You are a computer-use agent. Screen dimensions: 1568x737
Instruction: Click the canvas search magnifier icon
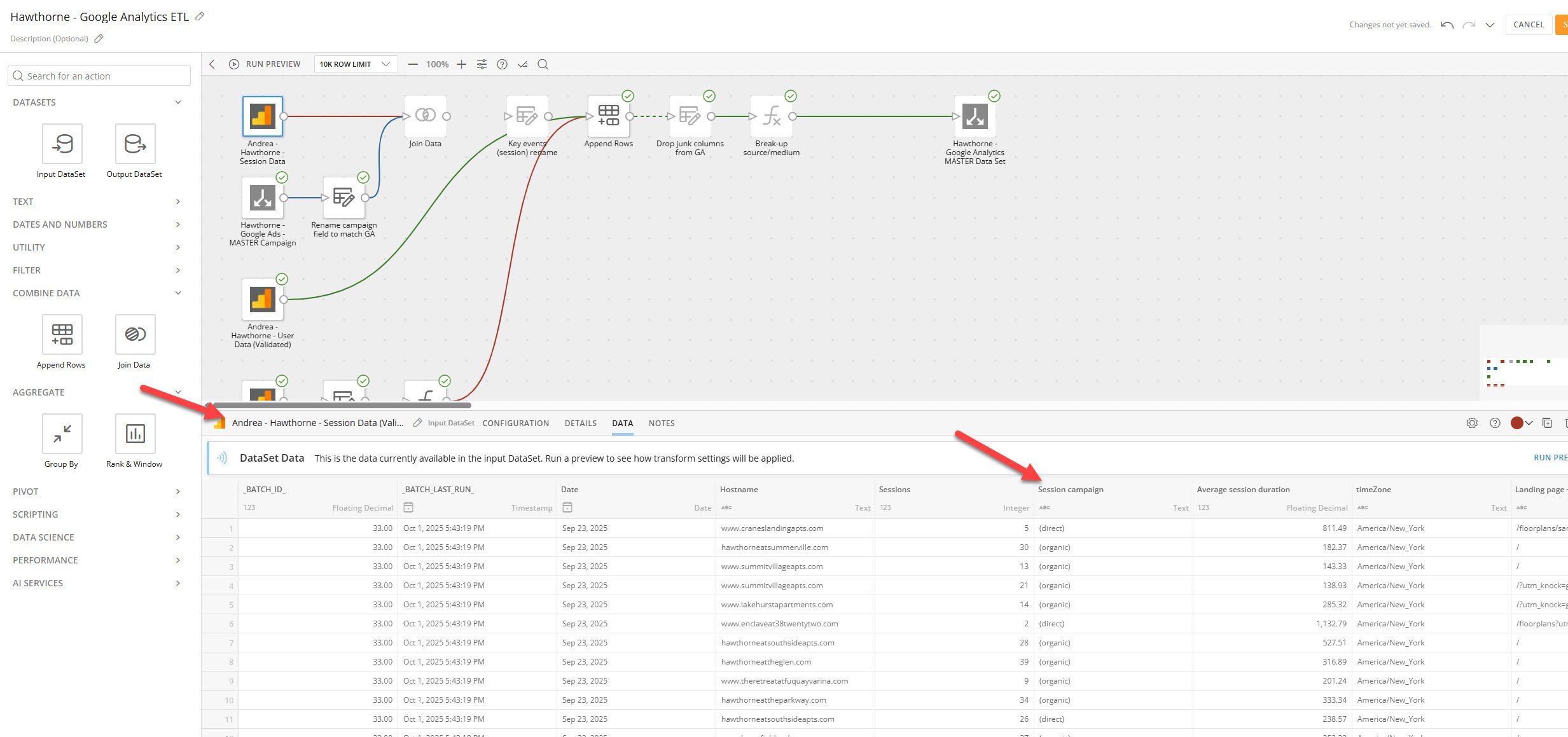(x=543, y=64)
